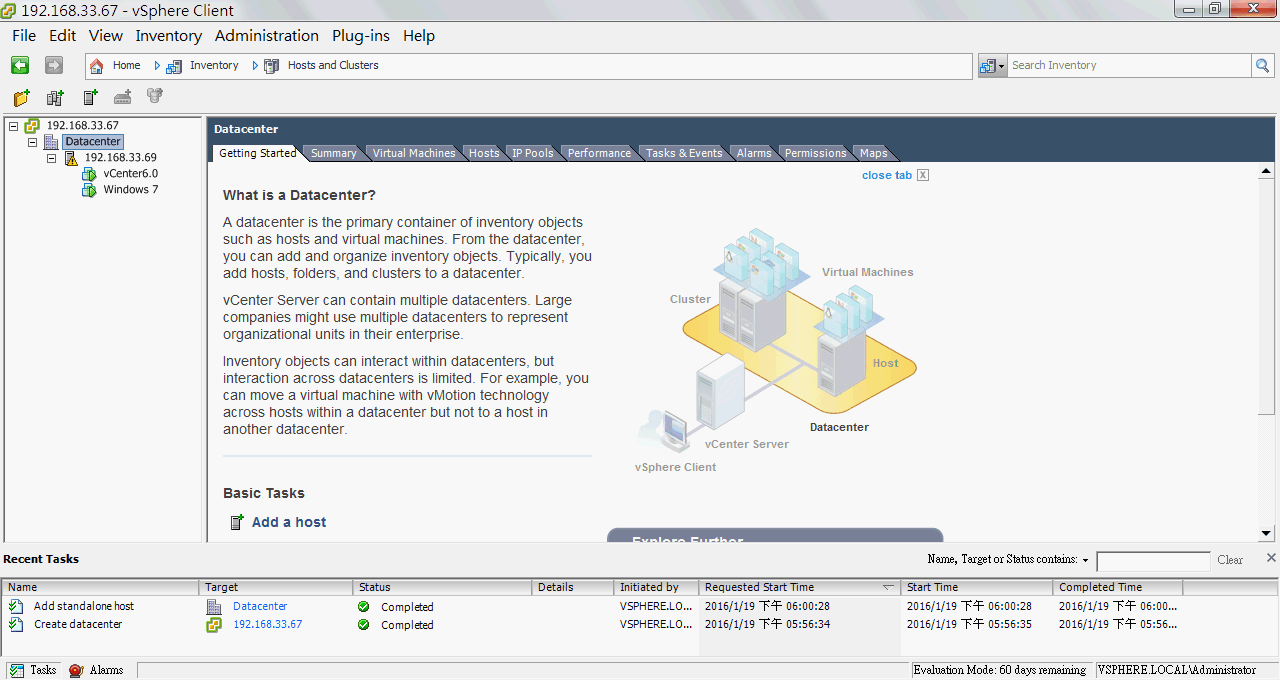The width and height of the screenshot is (1280, 680).
Task: Click Completed status icon for Create datacenter
Action: (x=363, y=625)
